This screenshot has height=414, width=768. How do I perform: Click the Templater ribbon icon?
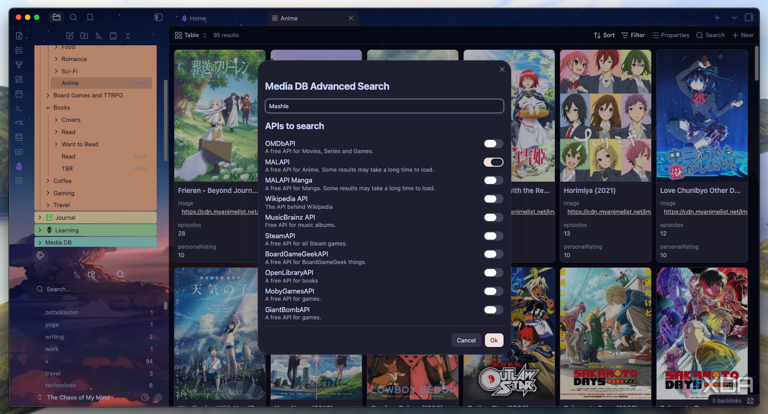tap(19, 122)
